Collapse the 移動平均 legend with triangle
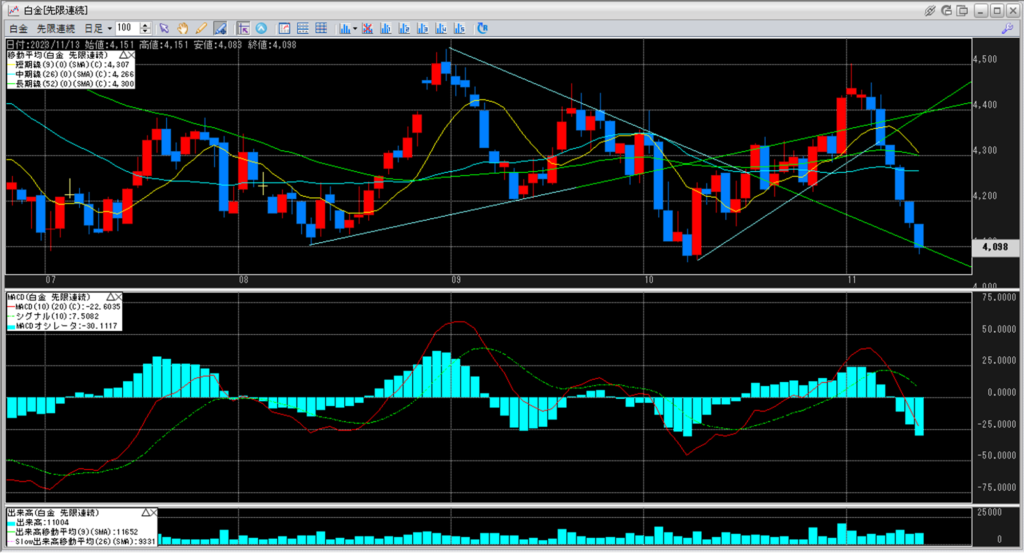Image resolution: width=1024 pixels, height=553 pixels. [x=123, y=55]
